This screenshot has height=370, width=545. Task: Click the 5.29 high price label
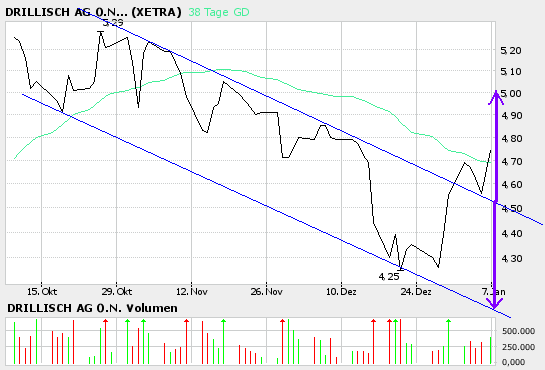pyautogui.click(x=113, y=23)
